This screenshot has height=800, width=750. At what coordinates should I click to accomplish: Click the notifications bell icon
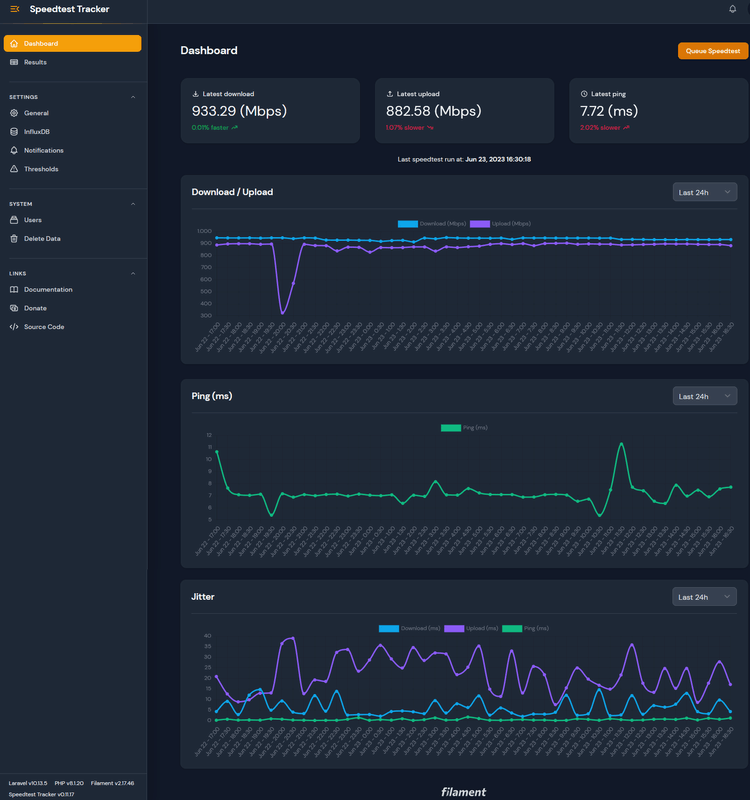pos(732,9)
